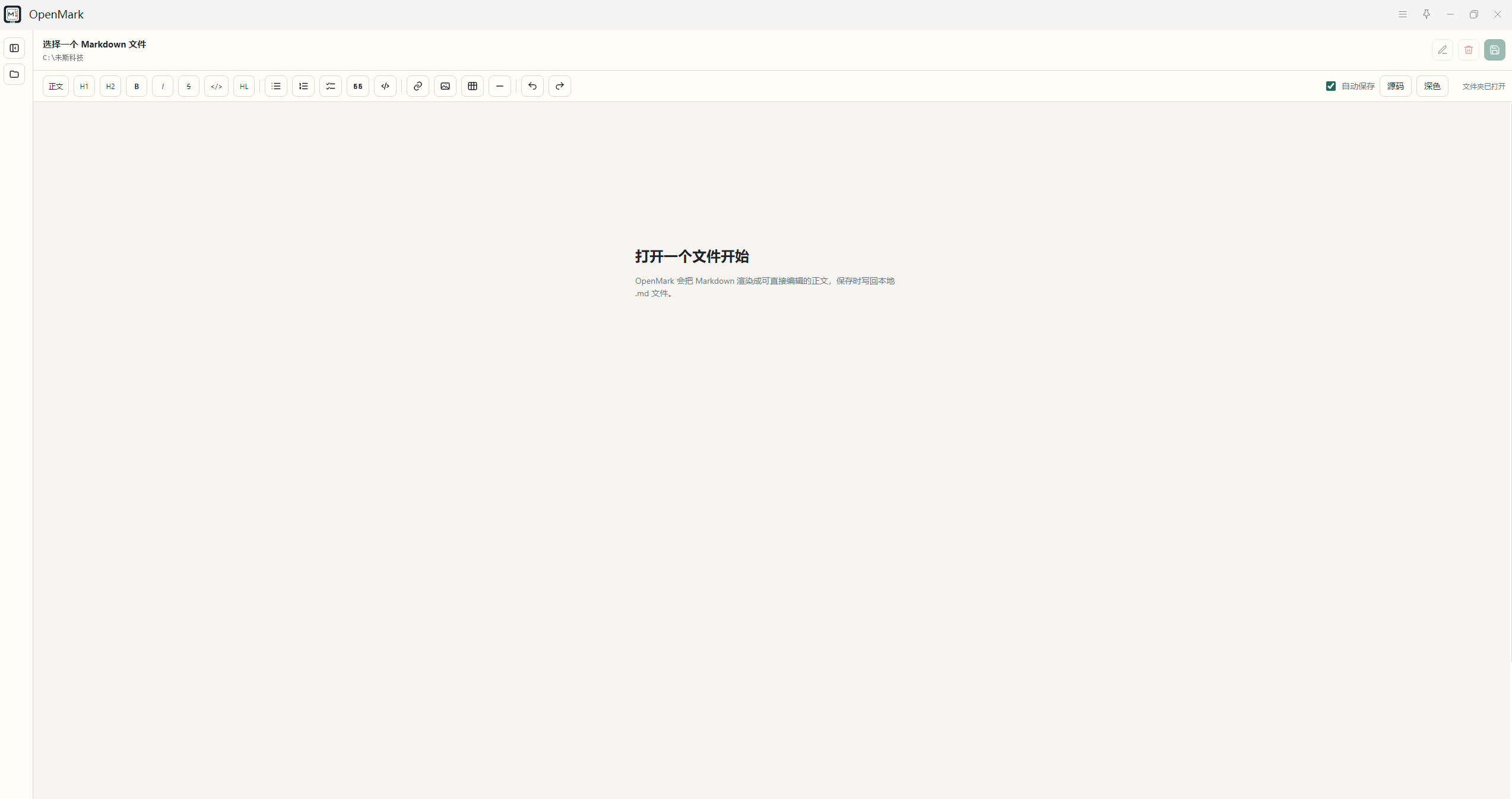The image size is (1512, 799).
Task: Click the redo arrow icon
Action: pos(560,86)
